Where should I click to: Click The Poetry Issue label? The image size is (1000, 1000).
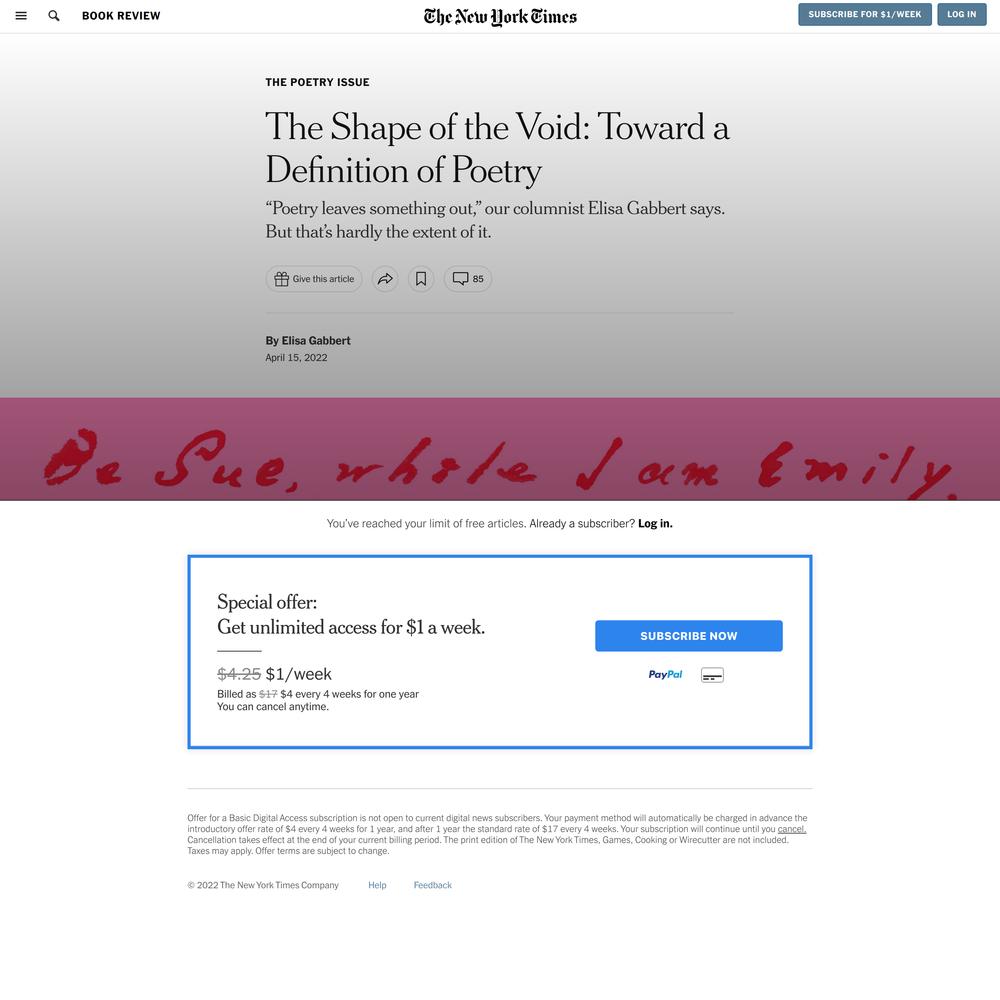(x=318, y=82)
